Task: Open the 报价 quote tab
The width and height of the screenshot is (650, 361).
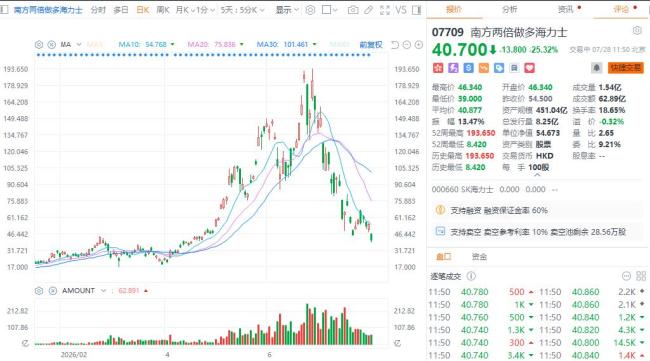Action: tap(454, 9)
